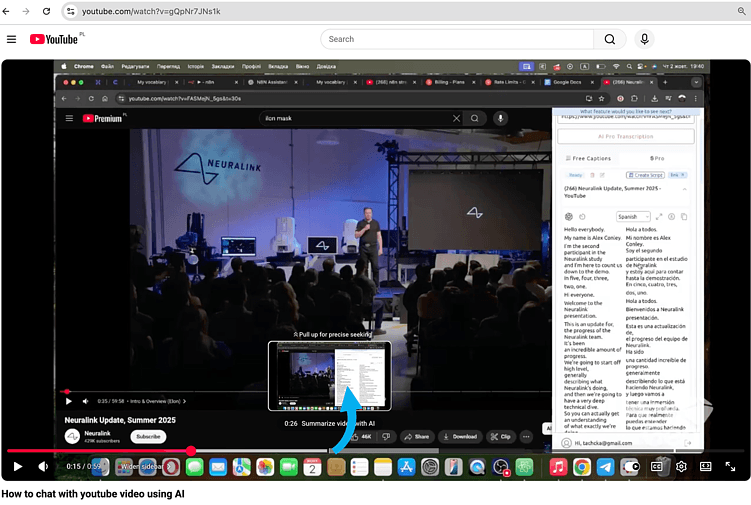Focus the YouTube Search field
The height and width of the screenshot is (505, 751).
pyautogui.click(x=457, y=39)
